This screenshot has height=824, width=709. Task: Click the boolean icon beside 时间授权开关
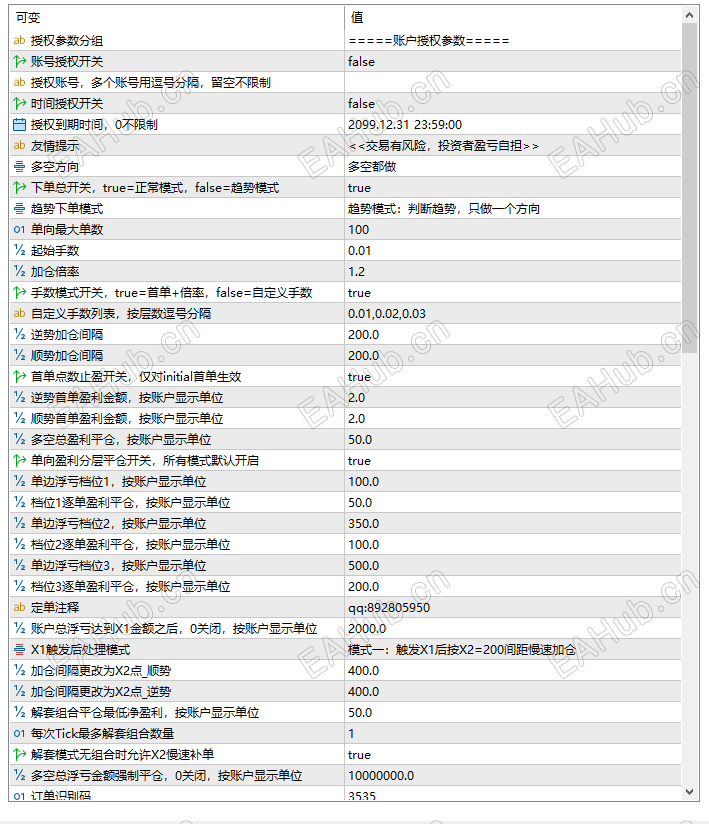[x=19, y=104]
